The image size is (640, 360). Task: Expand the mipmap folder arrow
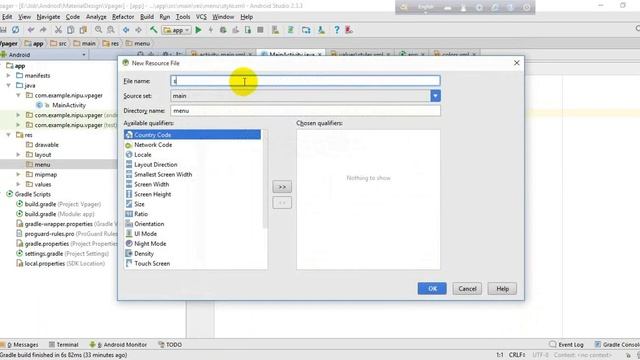tap(18, 174)
